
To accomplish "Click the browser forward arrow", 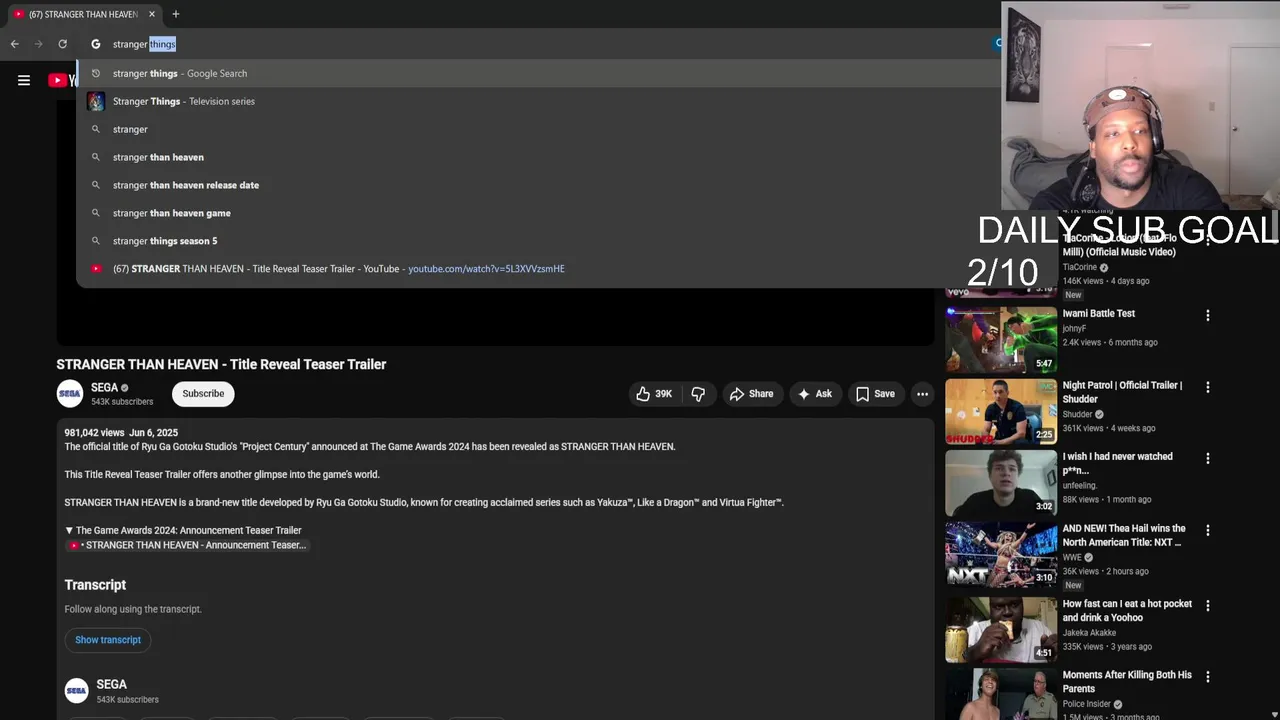I will 38,44.
